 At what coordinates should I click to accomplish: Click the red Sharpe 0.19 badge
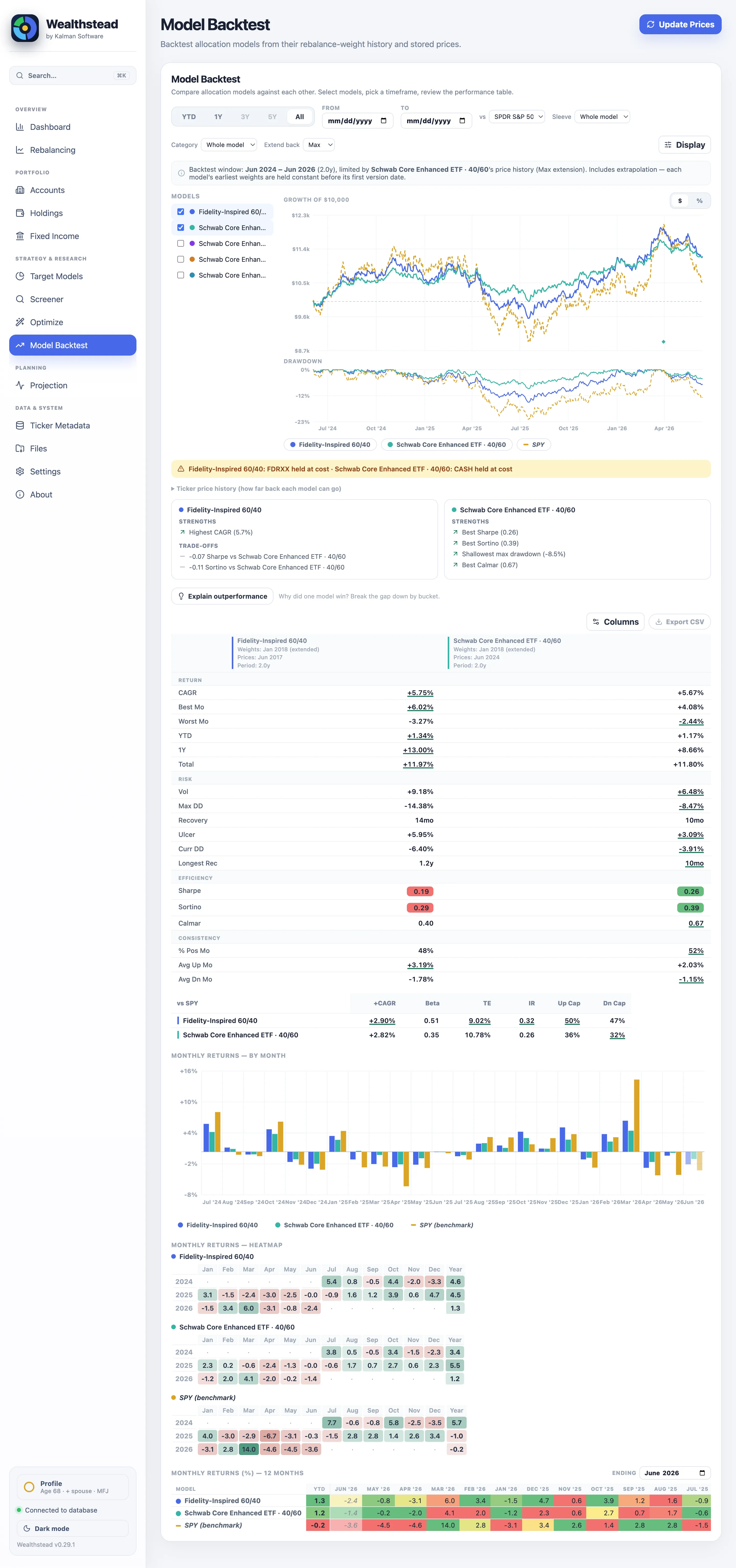421,891
